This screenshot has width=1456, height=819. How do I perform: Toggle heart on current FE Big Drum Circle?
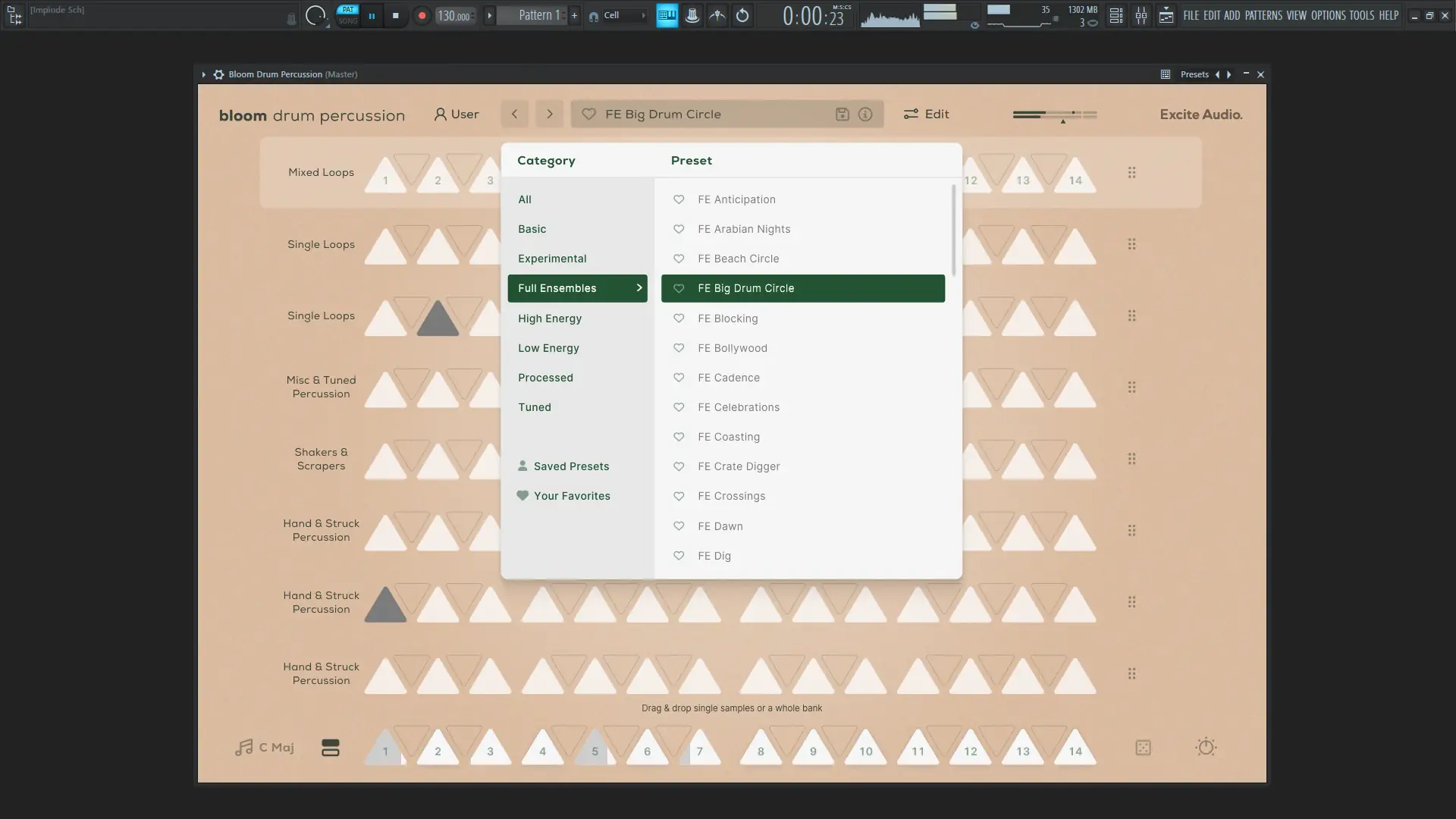(x=588, y=115)
